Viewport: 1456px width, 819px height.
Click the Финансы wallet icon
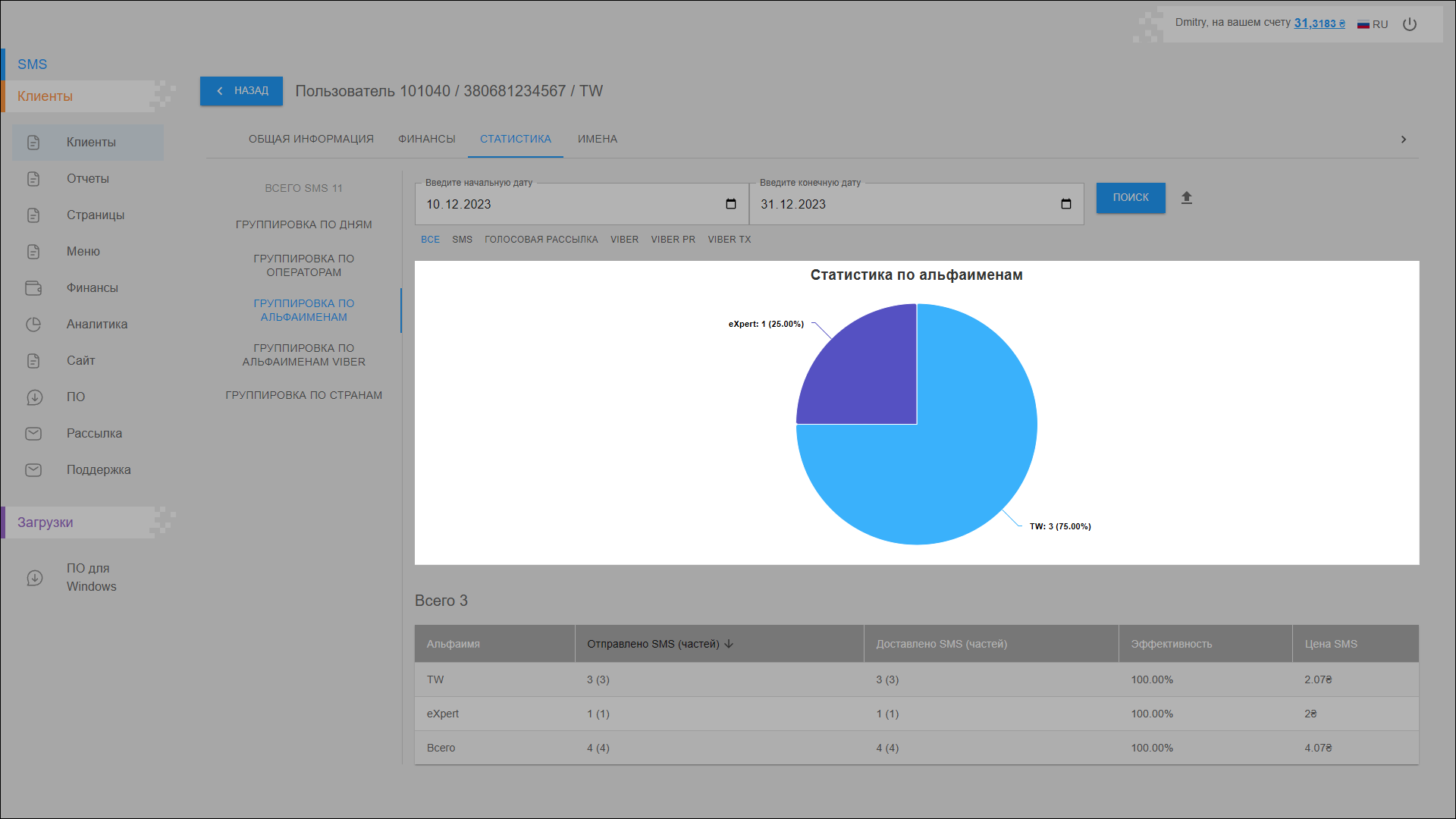(x=33, y=288)
